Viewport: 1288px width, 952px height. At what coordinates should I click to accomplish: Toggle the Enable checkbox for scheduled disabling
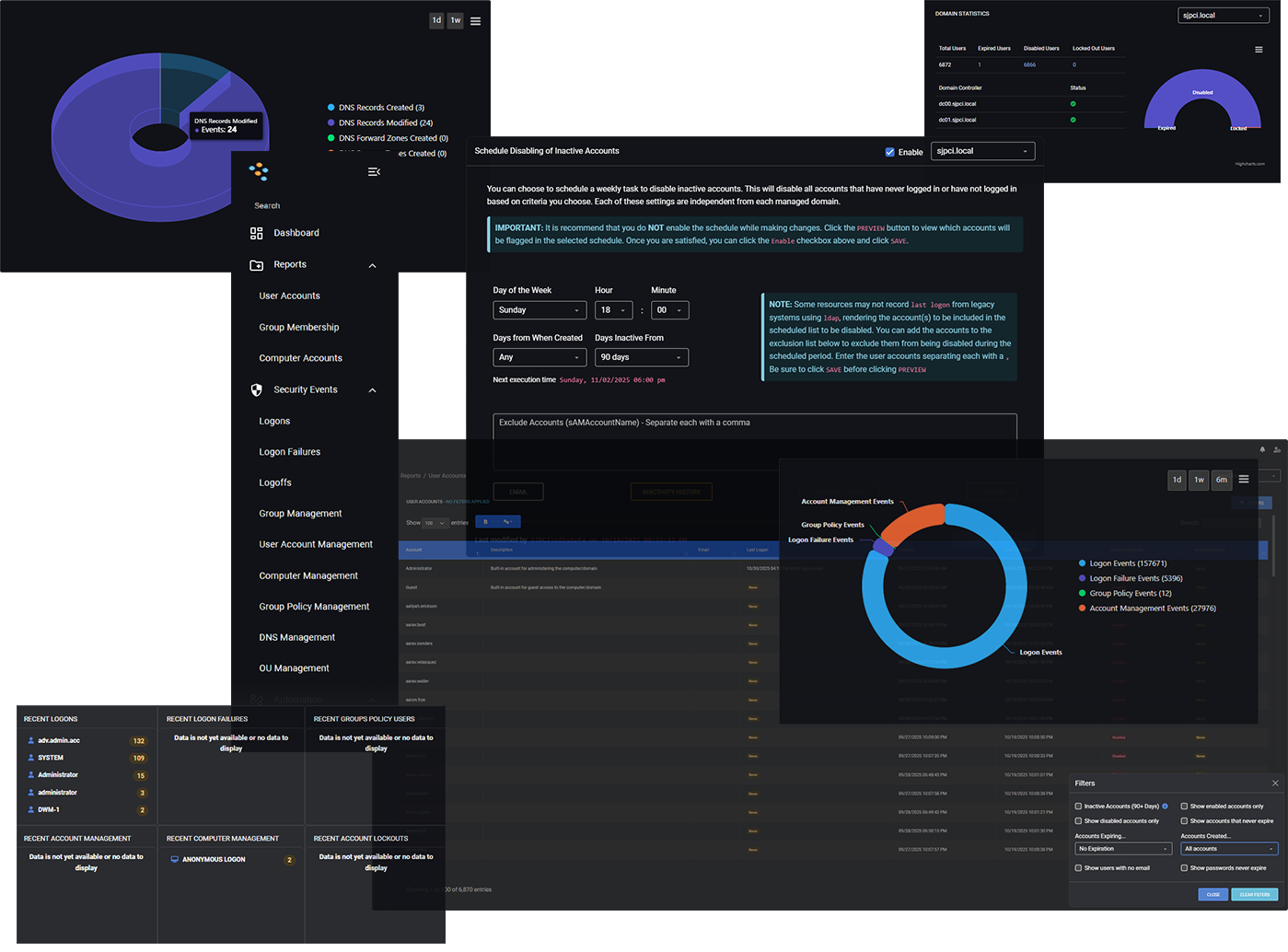coord(889,152)
